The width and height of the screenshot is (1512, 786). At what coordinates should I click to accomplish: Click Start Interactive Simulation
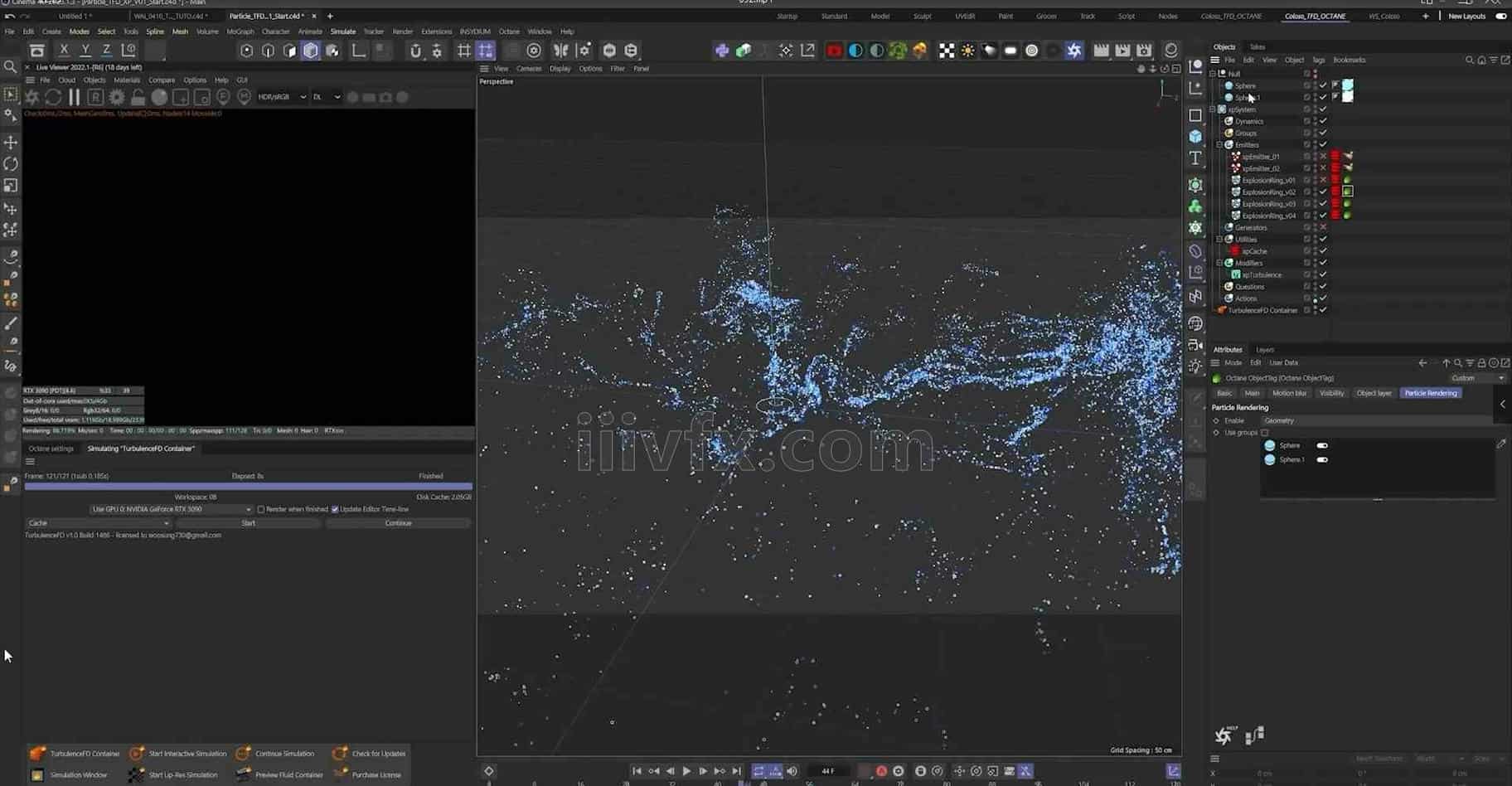pos(187,754)
